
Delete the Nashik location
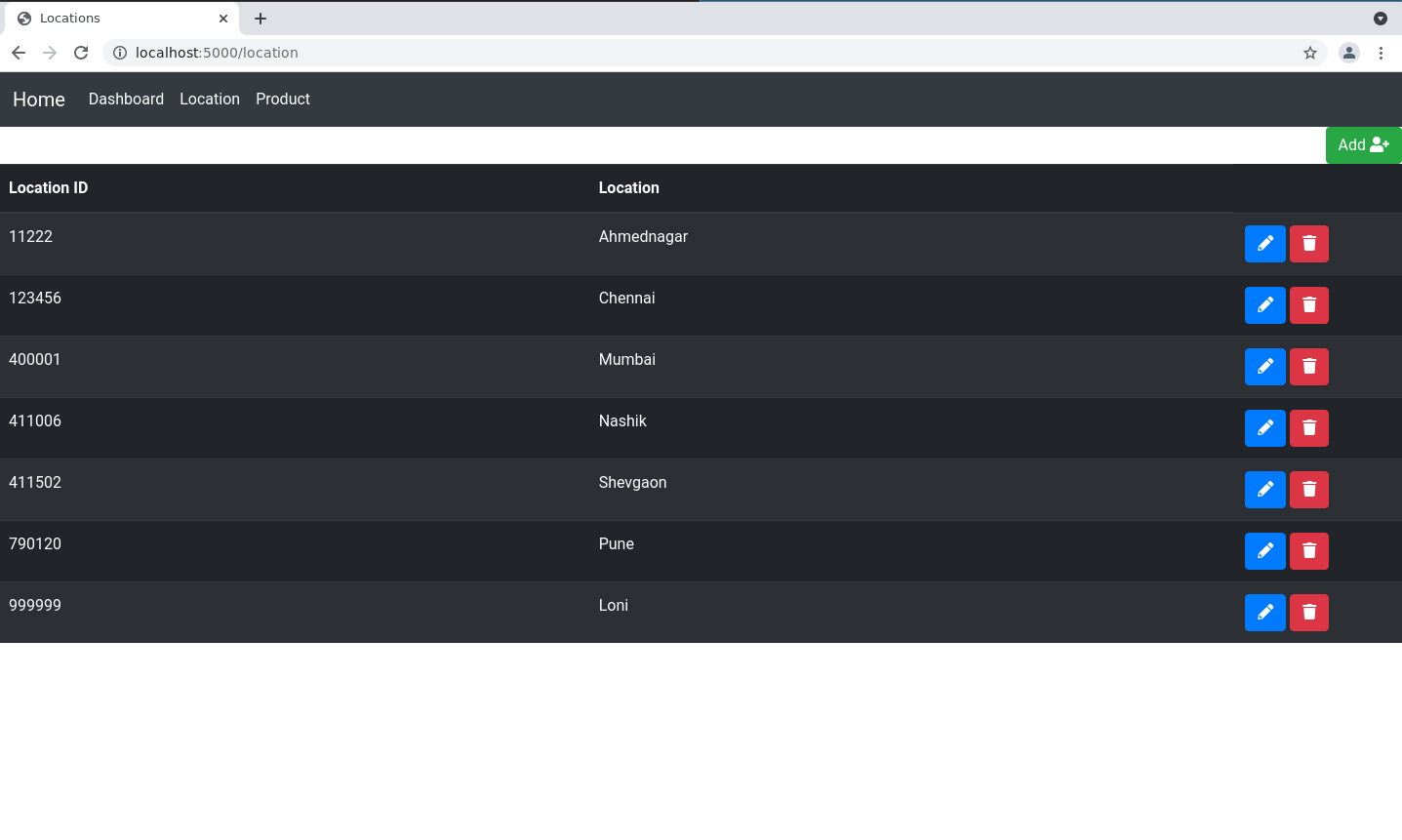[1308, 427]
